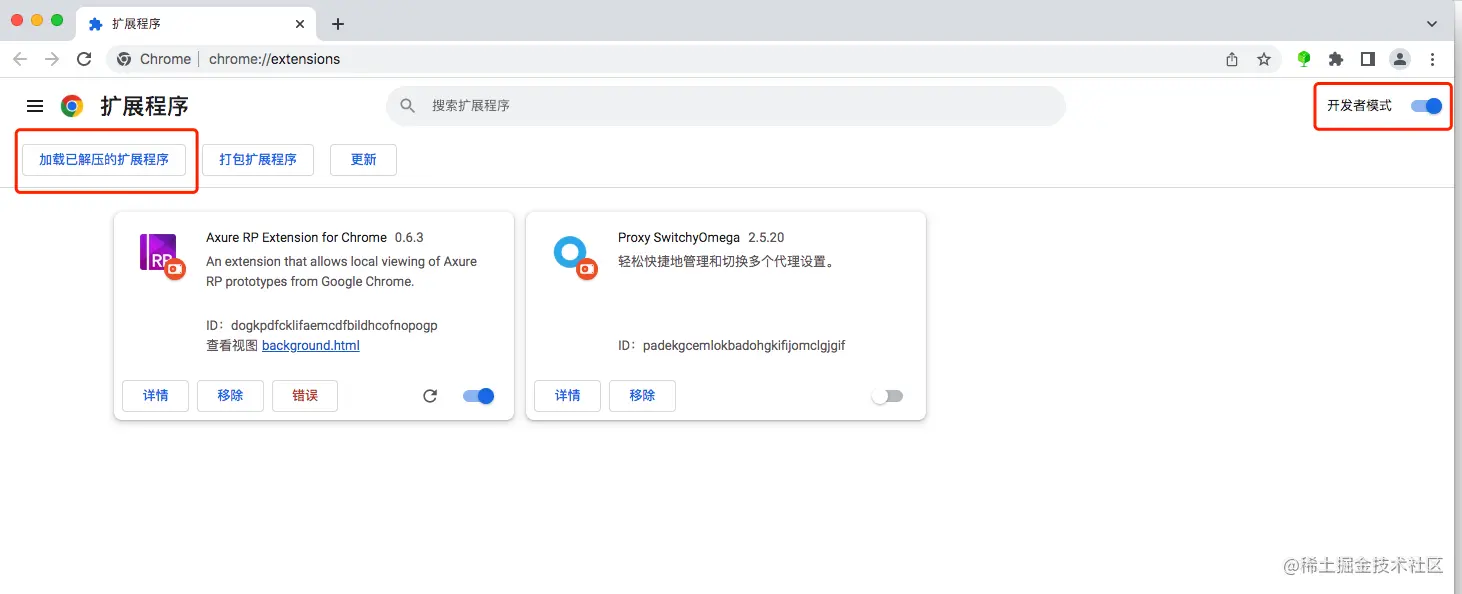This screenshot has height=594, width=1462.
Task: Open Chrome three-dot menu
Action: click(x=1433, y=59)
